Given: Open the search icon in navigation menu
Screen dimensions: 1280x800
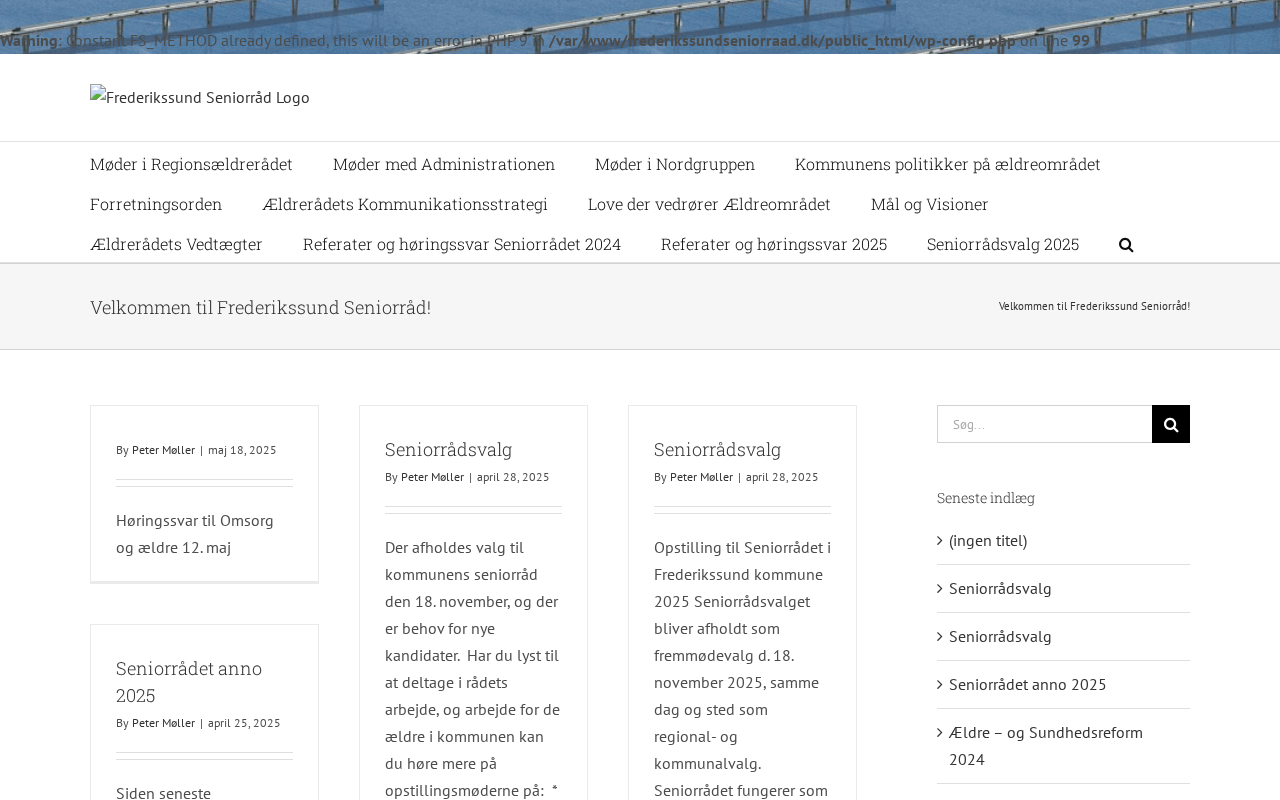Looking at the screenshot, I should pos(1126,244).
